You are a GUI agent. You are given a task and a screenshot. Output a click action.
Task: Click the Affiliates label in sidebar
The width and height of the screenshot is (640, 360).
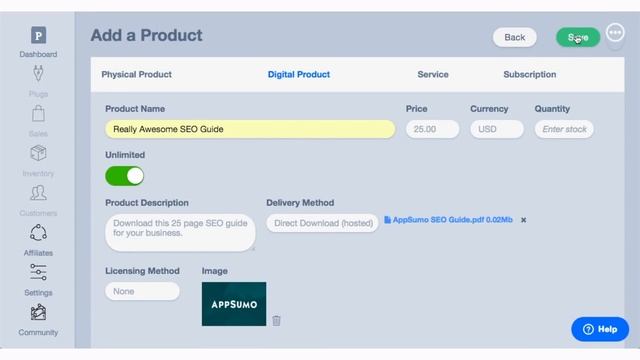point(38,253)
